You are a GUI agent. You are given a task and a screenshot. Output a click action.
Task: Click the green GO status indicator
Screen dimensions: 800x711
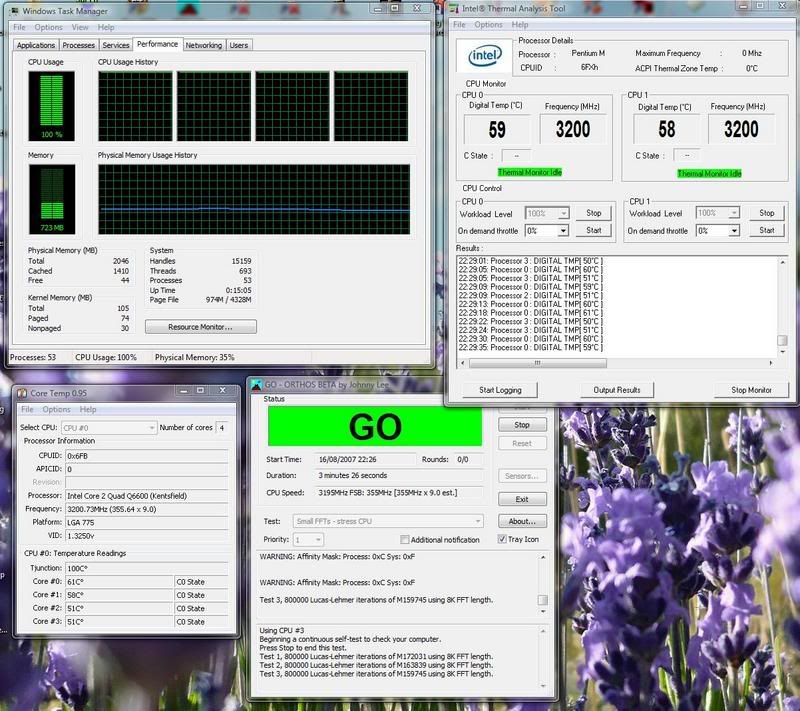click(x=375, y=426)
